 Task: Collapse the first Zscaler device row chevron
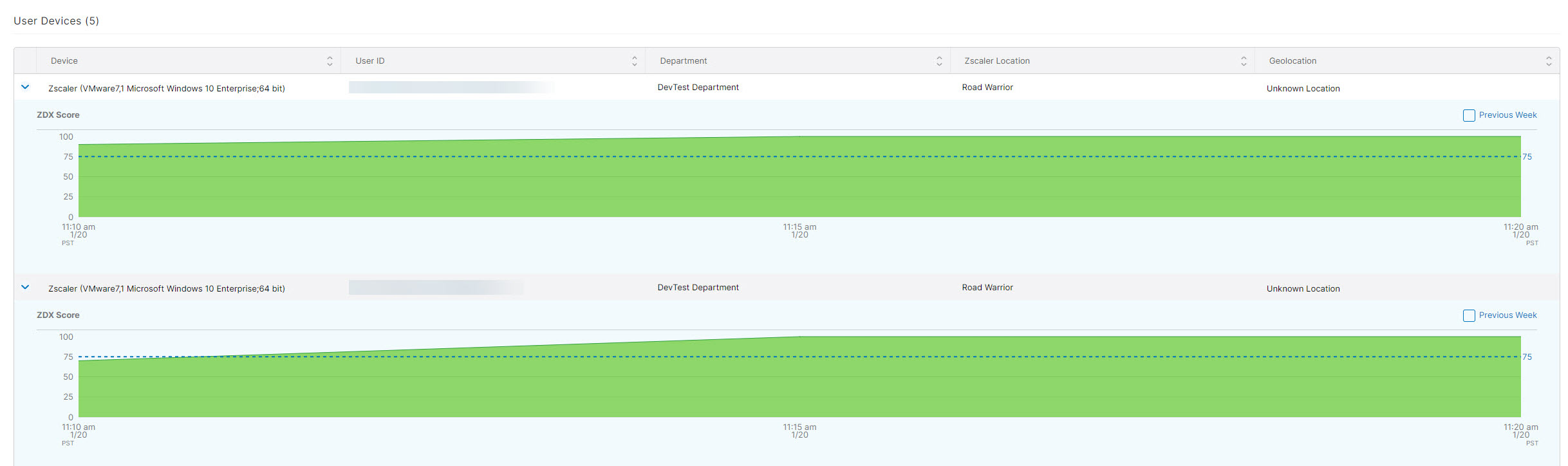25,87
